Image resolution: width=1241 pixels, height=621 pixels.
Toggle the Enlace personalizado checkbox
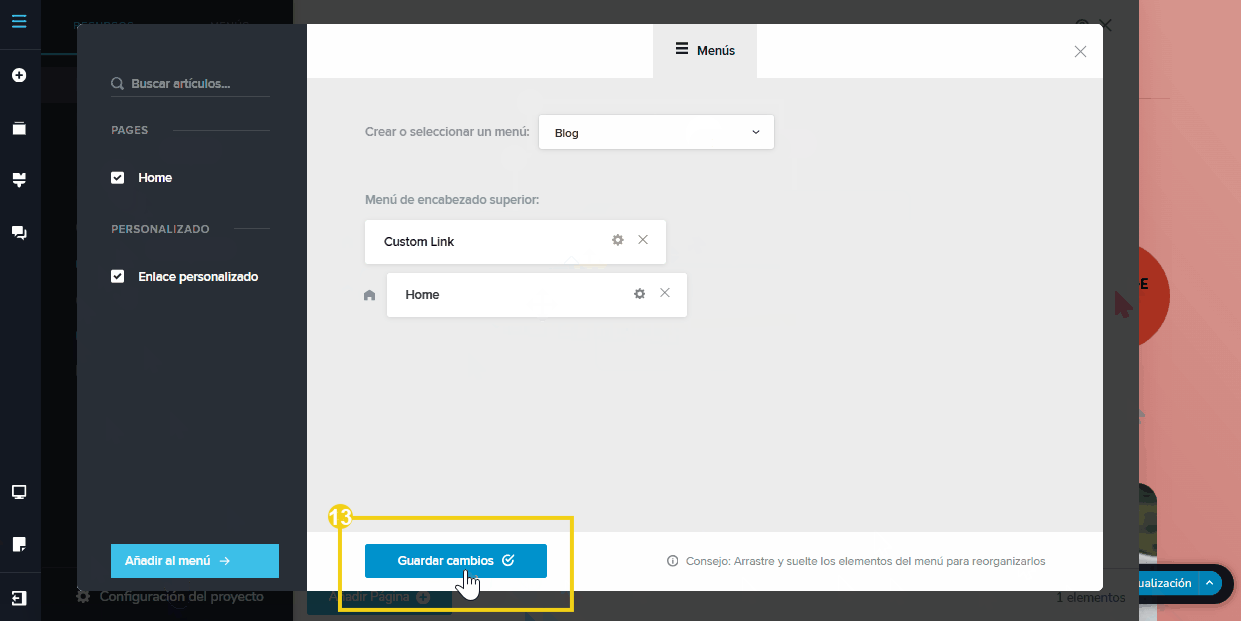(118, 277)
